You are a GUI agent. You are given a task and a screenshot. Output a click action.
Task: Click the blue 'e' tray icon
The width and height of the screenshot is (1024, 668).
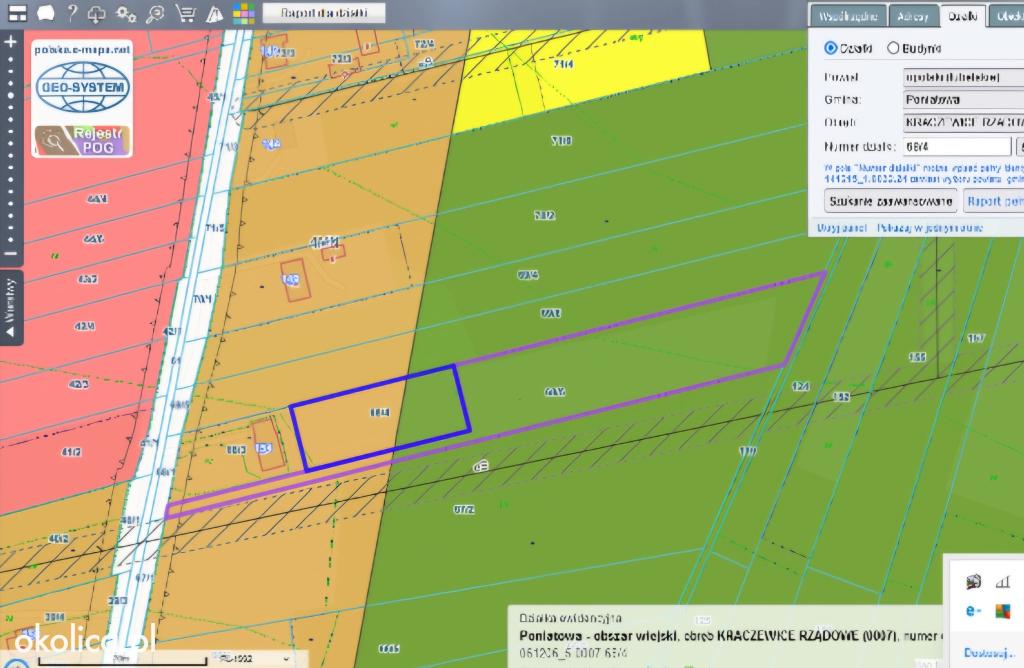(x=973, y=611)
